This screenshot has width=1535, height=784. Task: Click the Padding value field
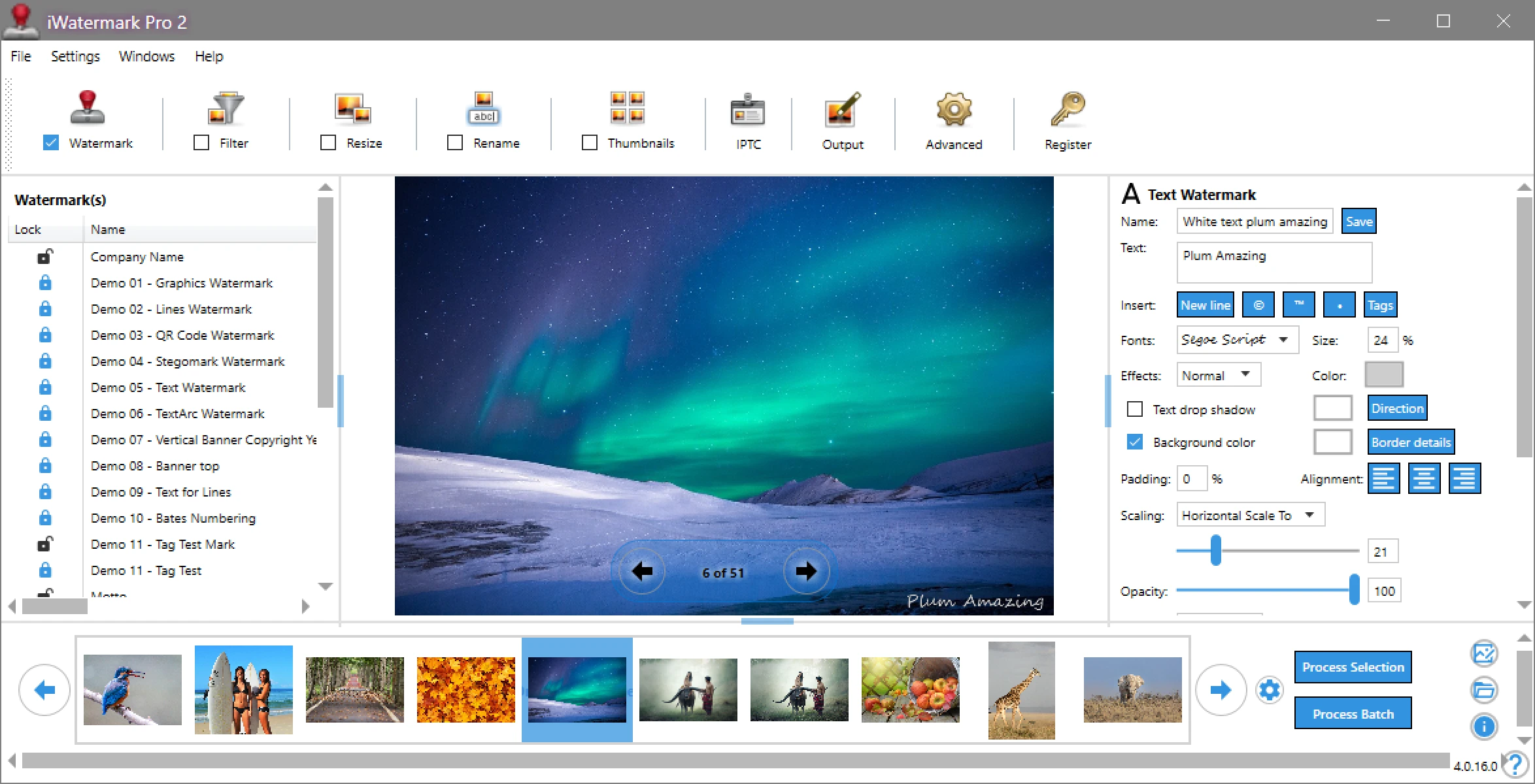[x=1191, y=478]
